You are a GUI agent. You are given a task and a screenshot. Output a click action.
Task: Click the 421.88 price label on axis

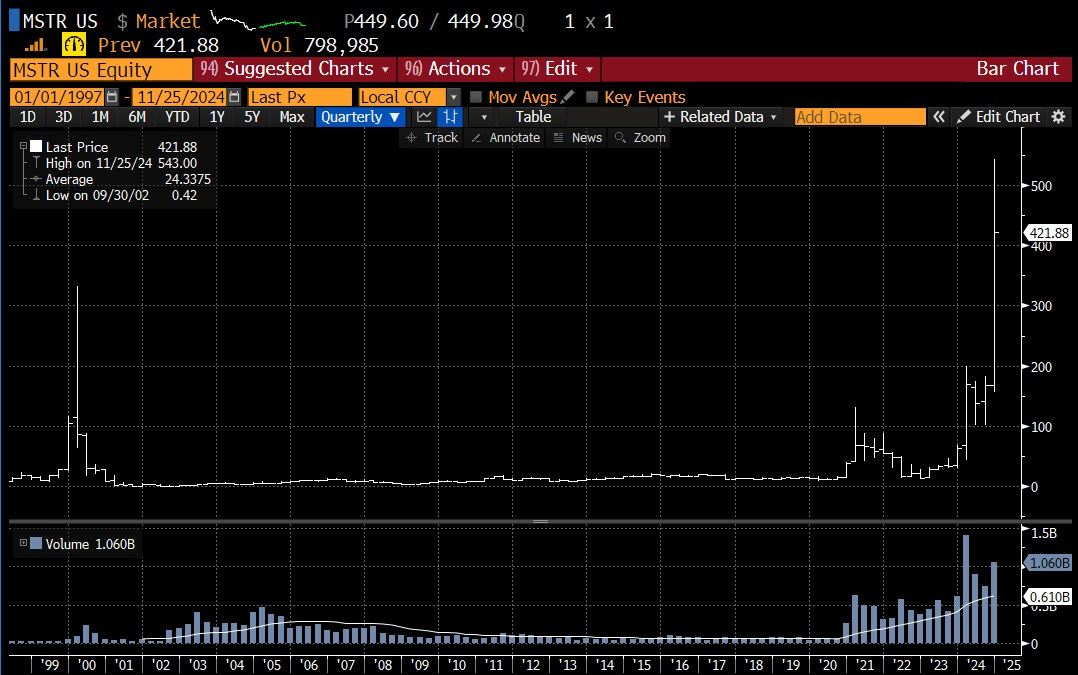click(x=1048, y=233)
